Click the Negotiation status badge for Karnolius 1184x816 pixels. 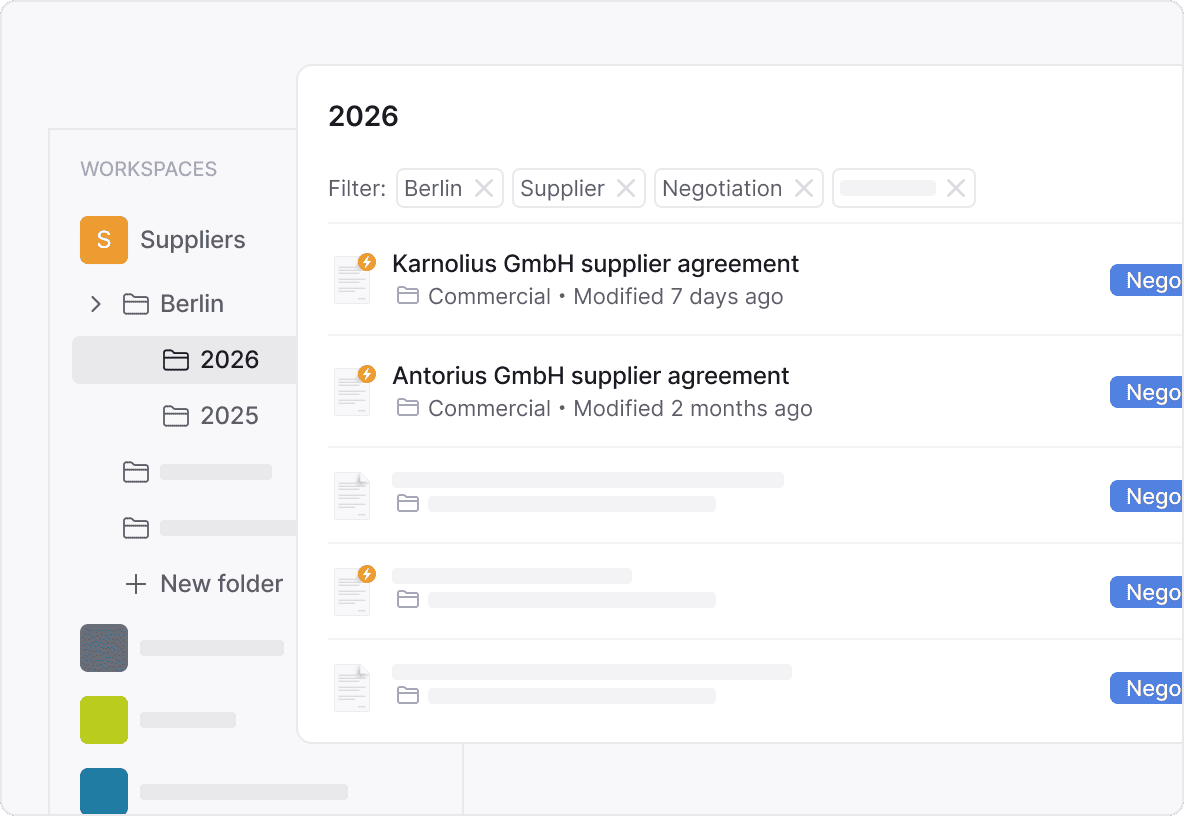click(x=1148, y=281)
